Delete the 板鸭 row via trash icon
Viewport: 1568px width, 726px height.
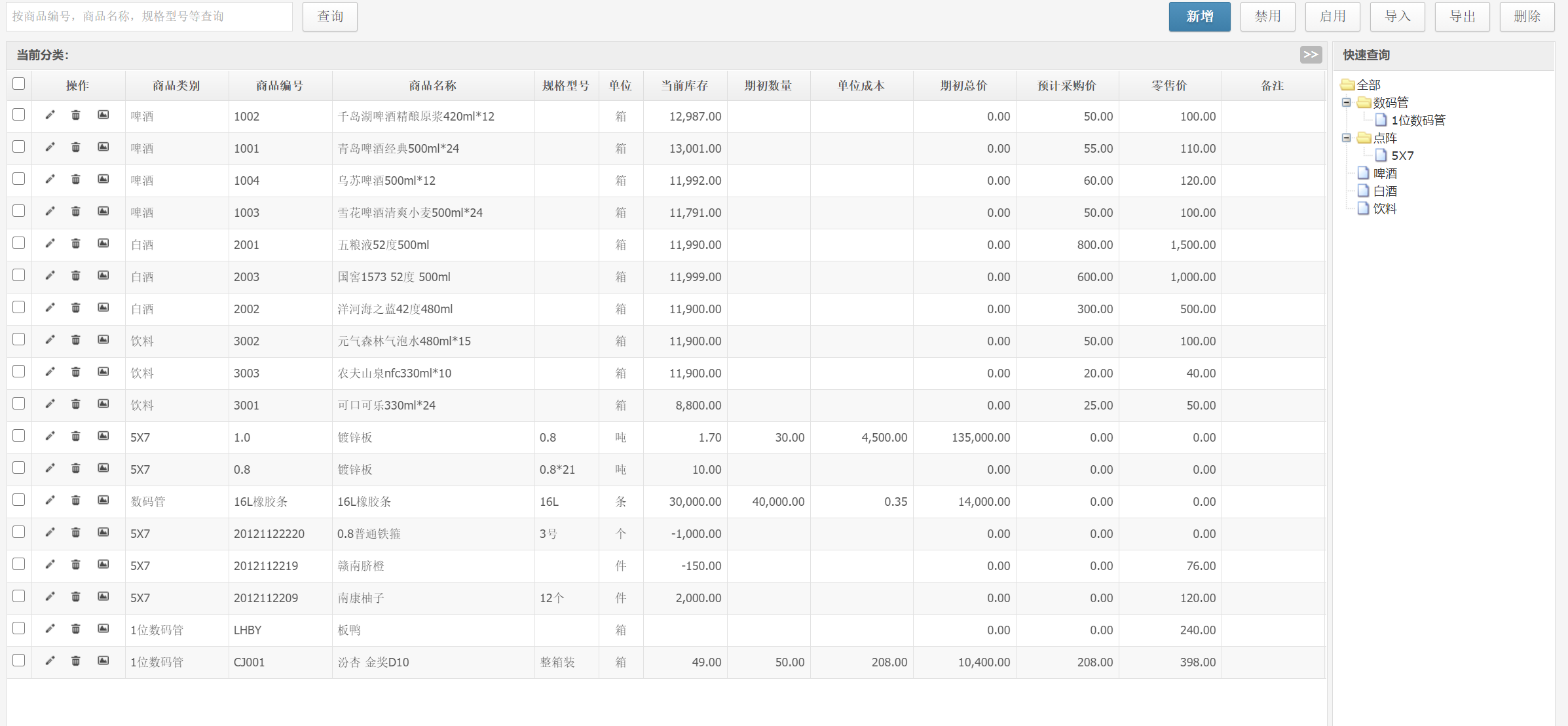[76, 629]
